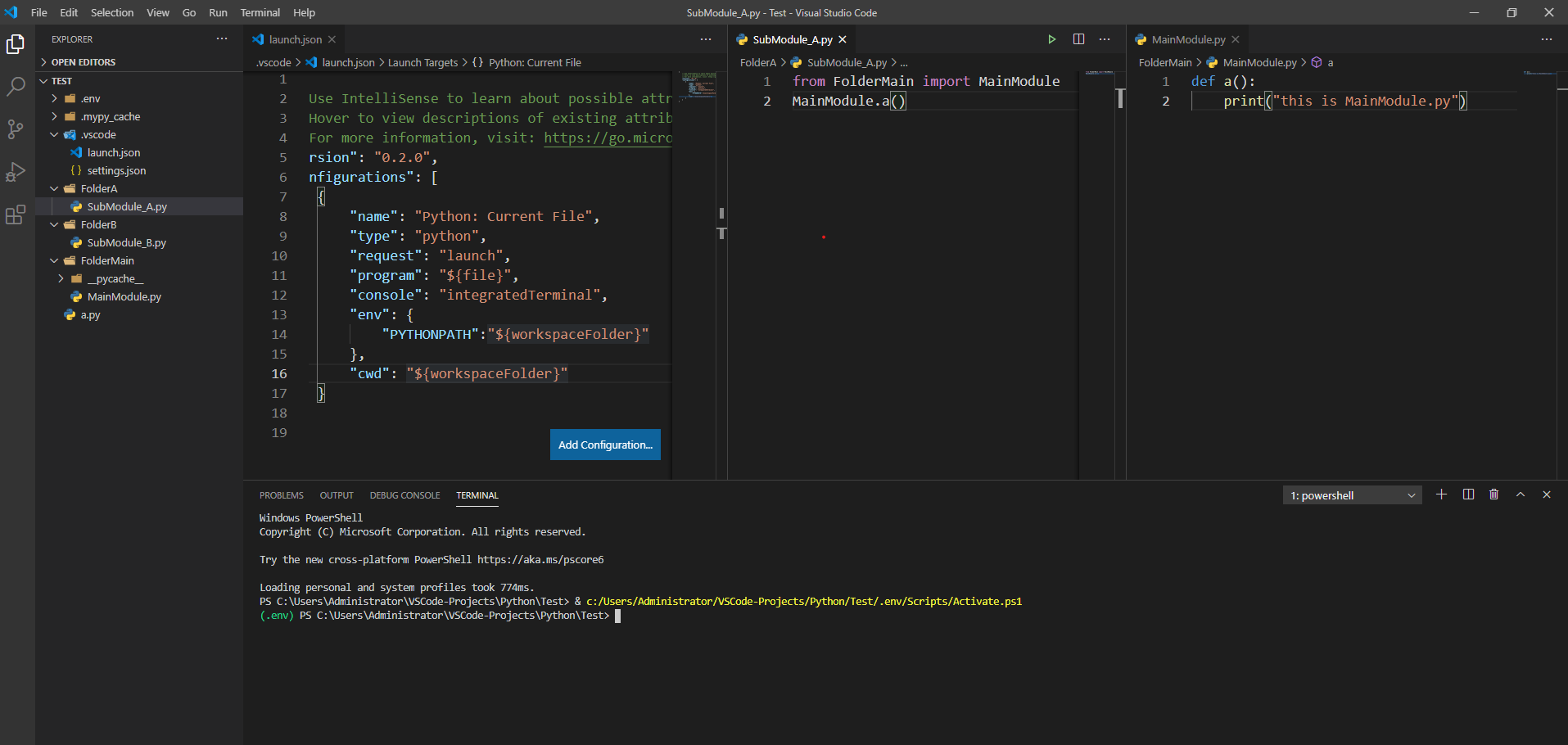Kill terminal with trash icon
Viewport: 1568px width, 745px height.
pos(1493,494)
